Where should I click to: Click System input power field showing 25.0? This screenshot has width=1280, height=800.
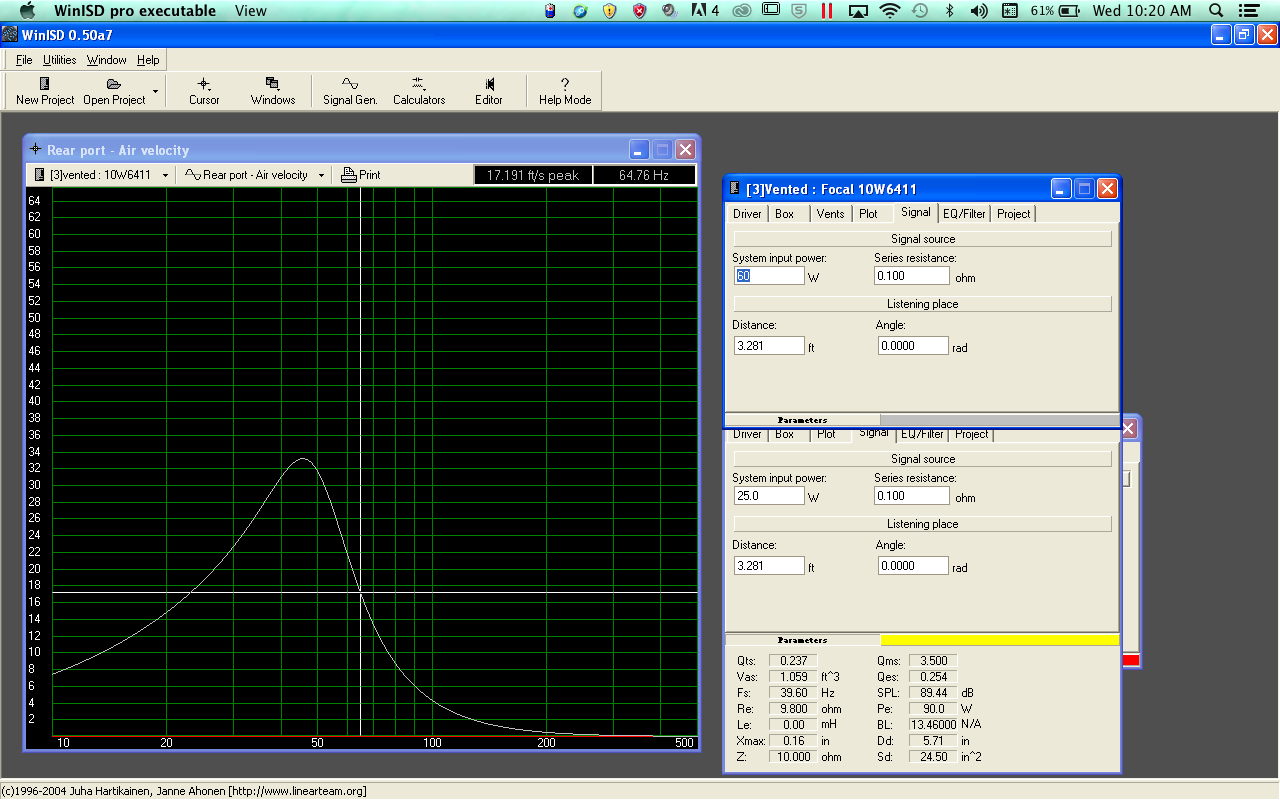click(x=769, y=495)
